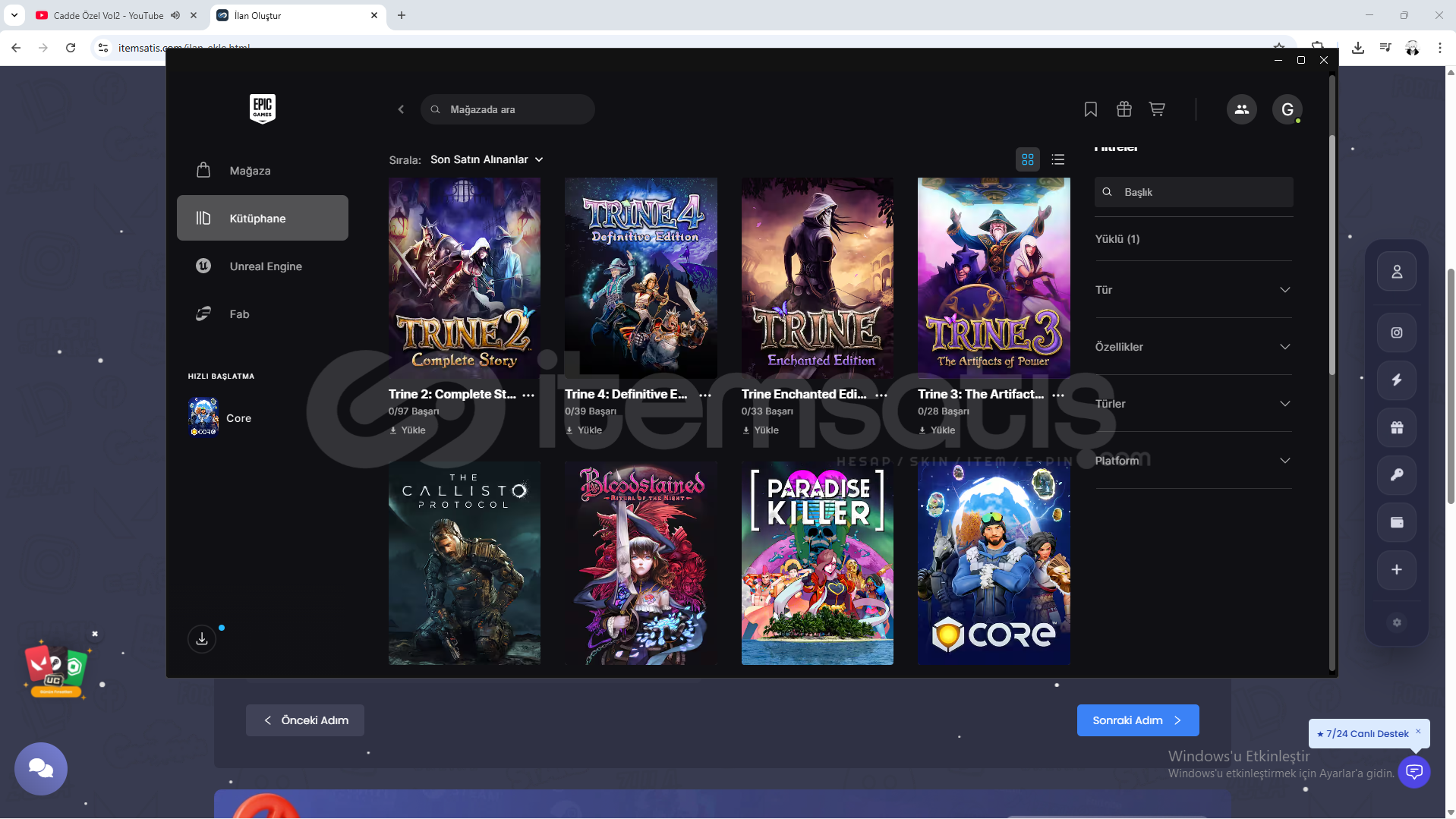The width and height of the screenshot is (1456, 819).
Task: Switch library to list view
Action: pos(1058,159)
